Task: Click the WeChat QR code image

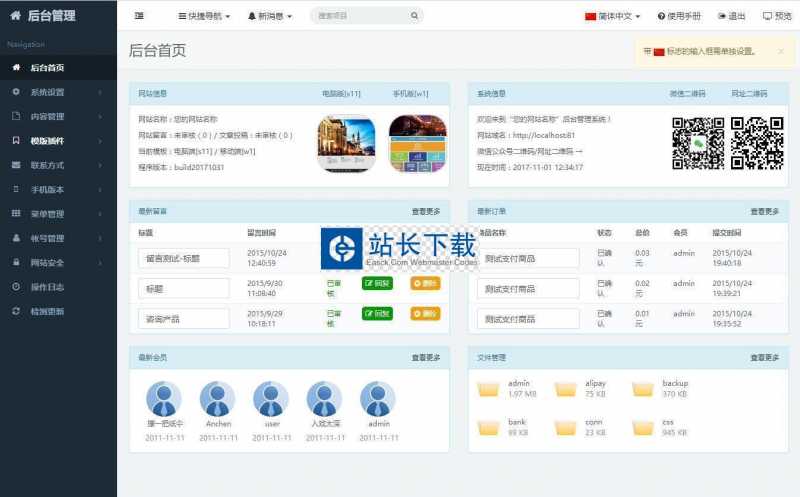Action: pyautogui.click(x=697, y=143)
